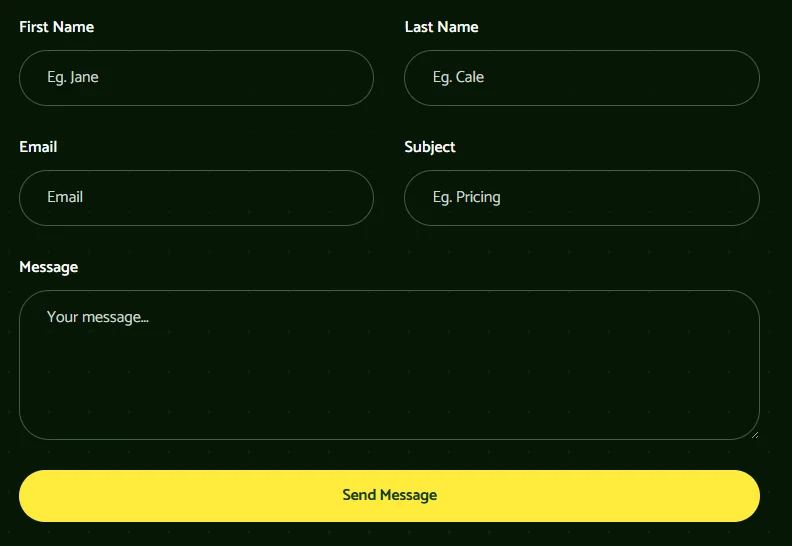Click the "Eg. Jane" placeholder text
792x546 pixels.
pos(73,77)
